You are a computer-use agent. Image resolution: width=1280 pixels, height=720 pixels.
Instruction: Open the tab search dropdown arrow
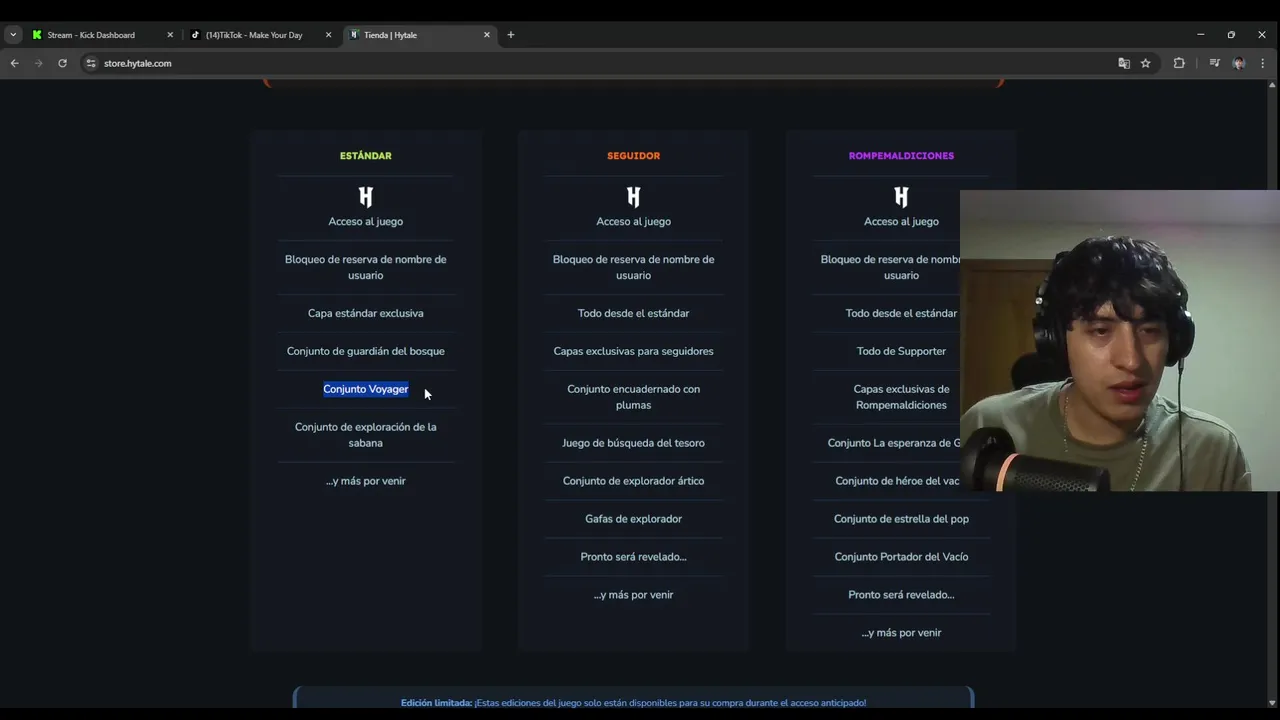(x=13, y=35)
